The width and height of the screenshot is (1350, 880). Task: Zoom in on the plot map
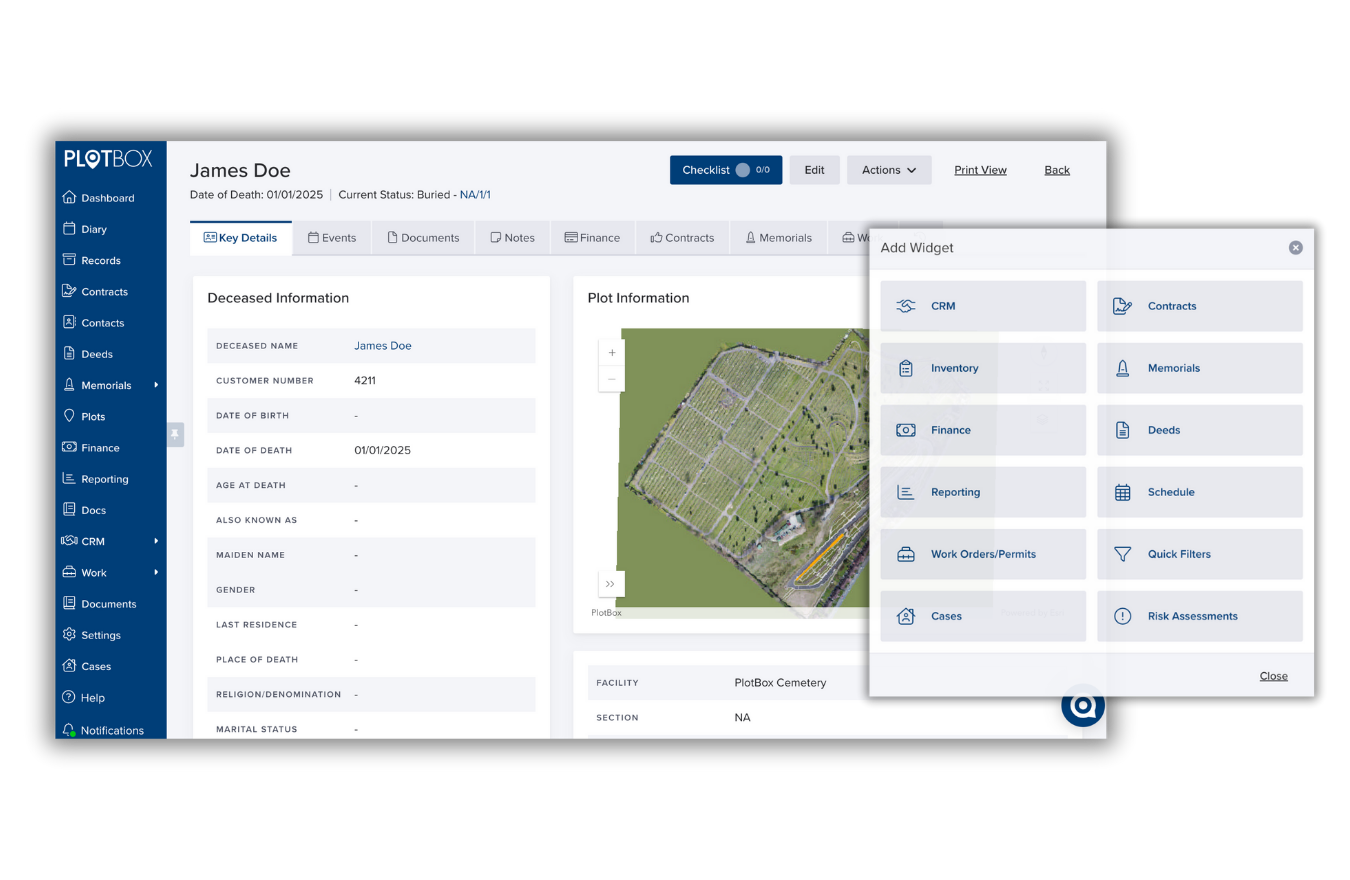click(x=612, y=353)
